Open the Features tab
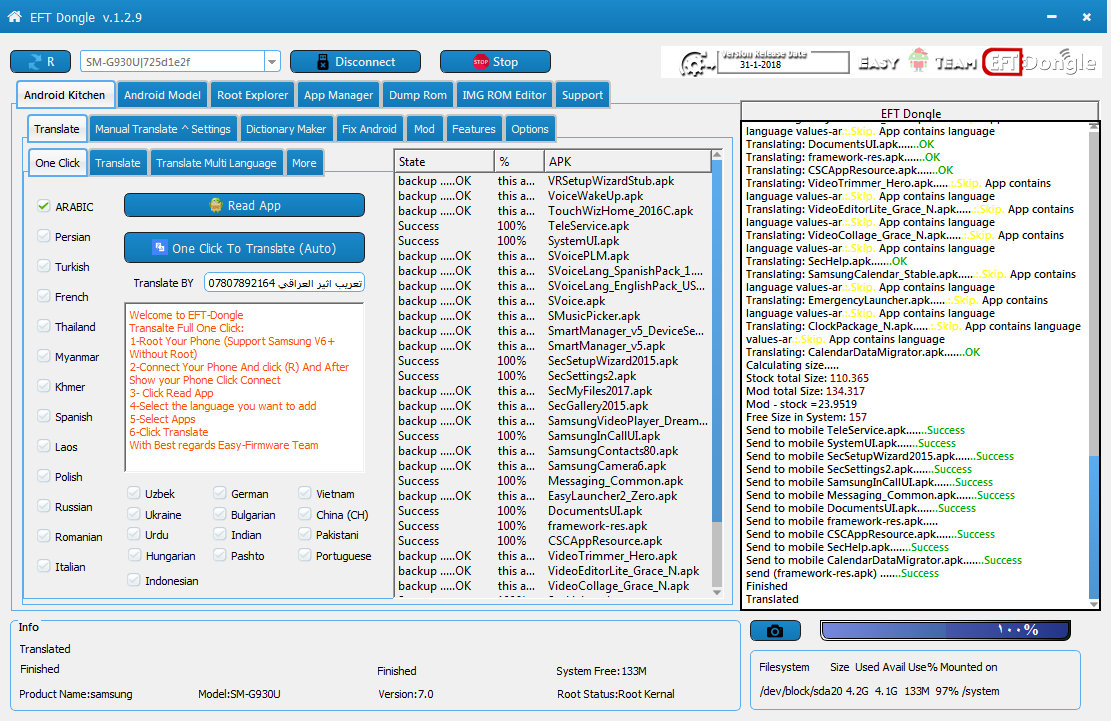The width and height of the screenshot is (1111, 721). pos(474,129)
